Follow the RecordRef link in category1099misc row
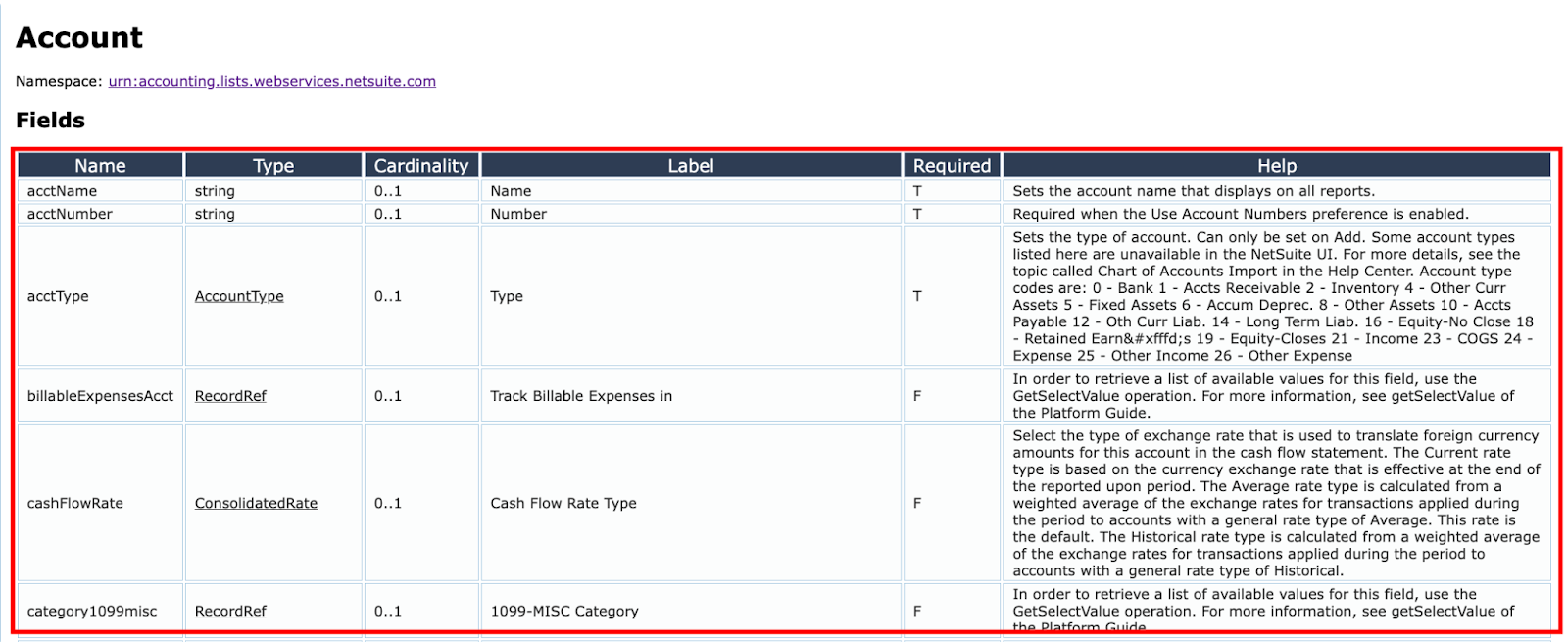 coord(230,611)
